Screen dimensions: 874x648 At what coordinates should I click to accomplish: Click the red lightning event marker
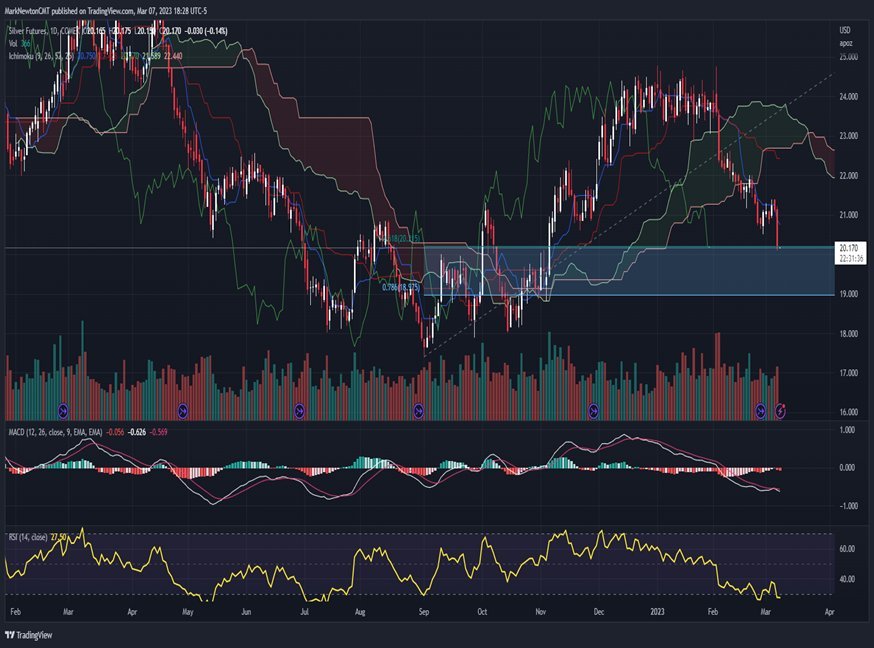tap(782, 410)
